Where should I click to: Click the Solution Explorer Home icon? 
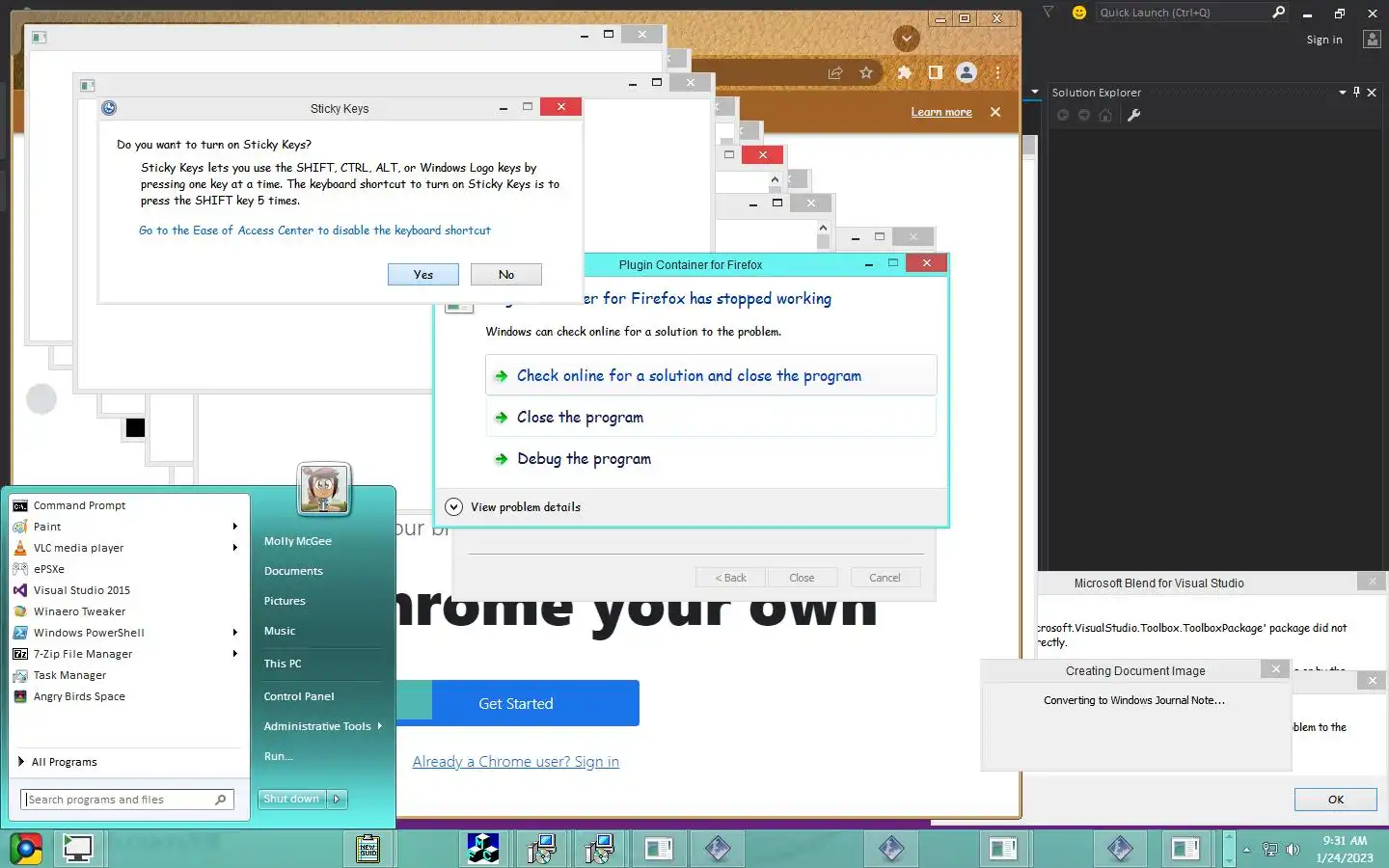pos(1105,115)
